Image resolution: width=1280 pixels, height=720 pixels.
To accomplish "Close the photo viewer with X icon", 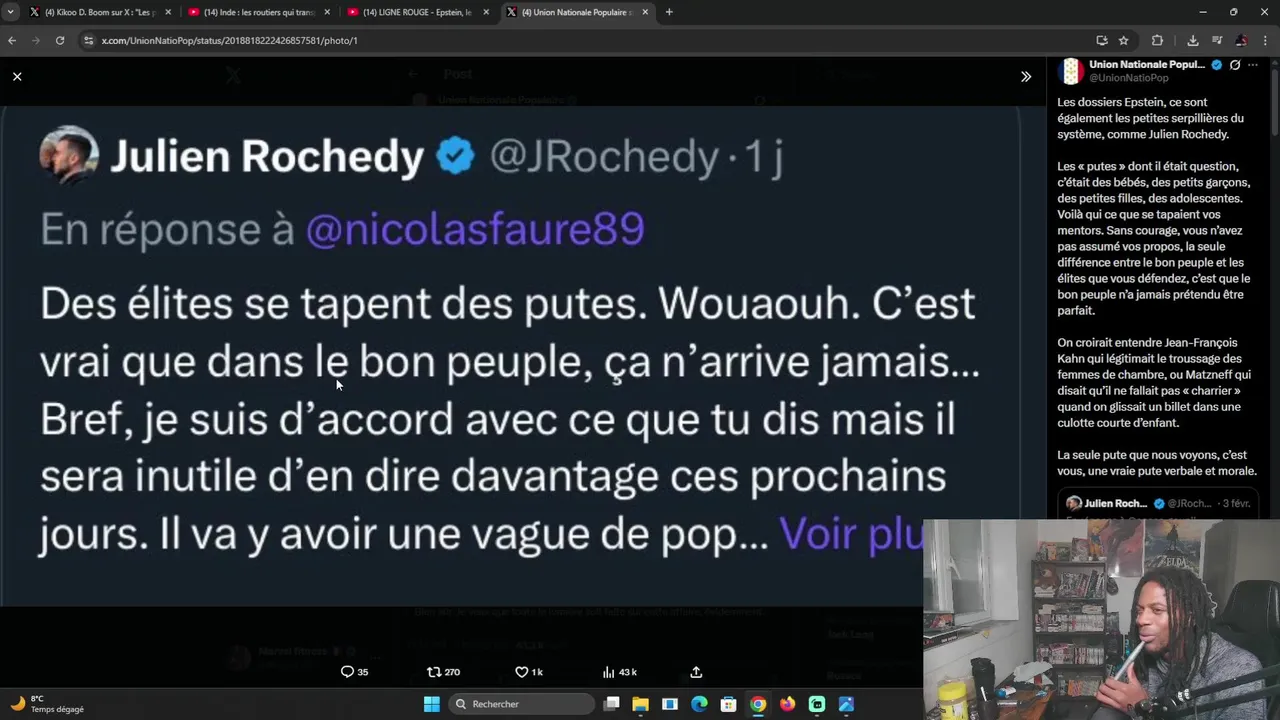I will tap(17, 76).
